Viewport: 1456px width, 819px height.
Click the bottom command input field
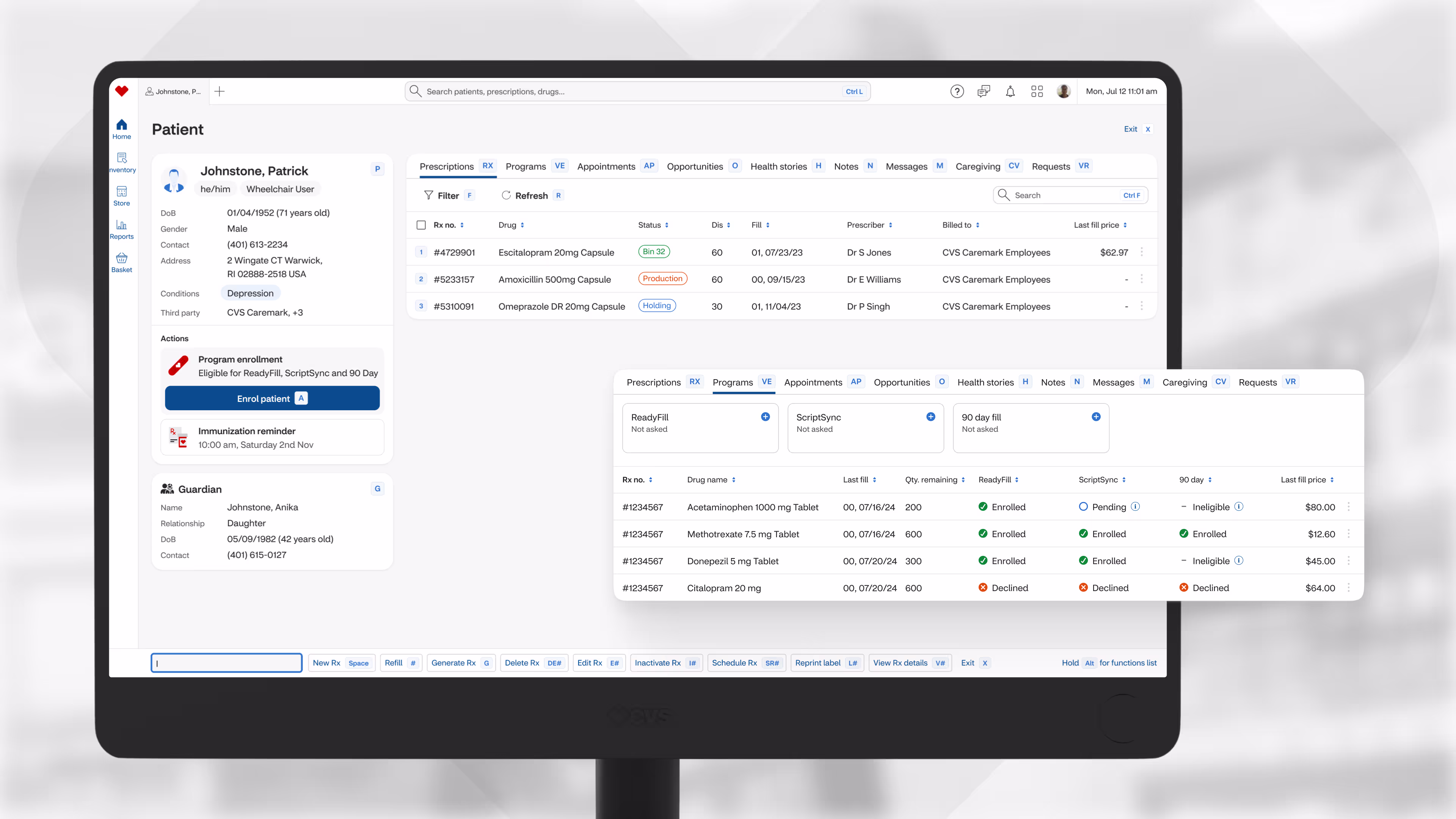[227, 663]
